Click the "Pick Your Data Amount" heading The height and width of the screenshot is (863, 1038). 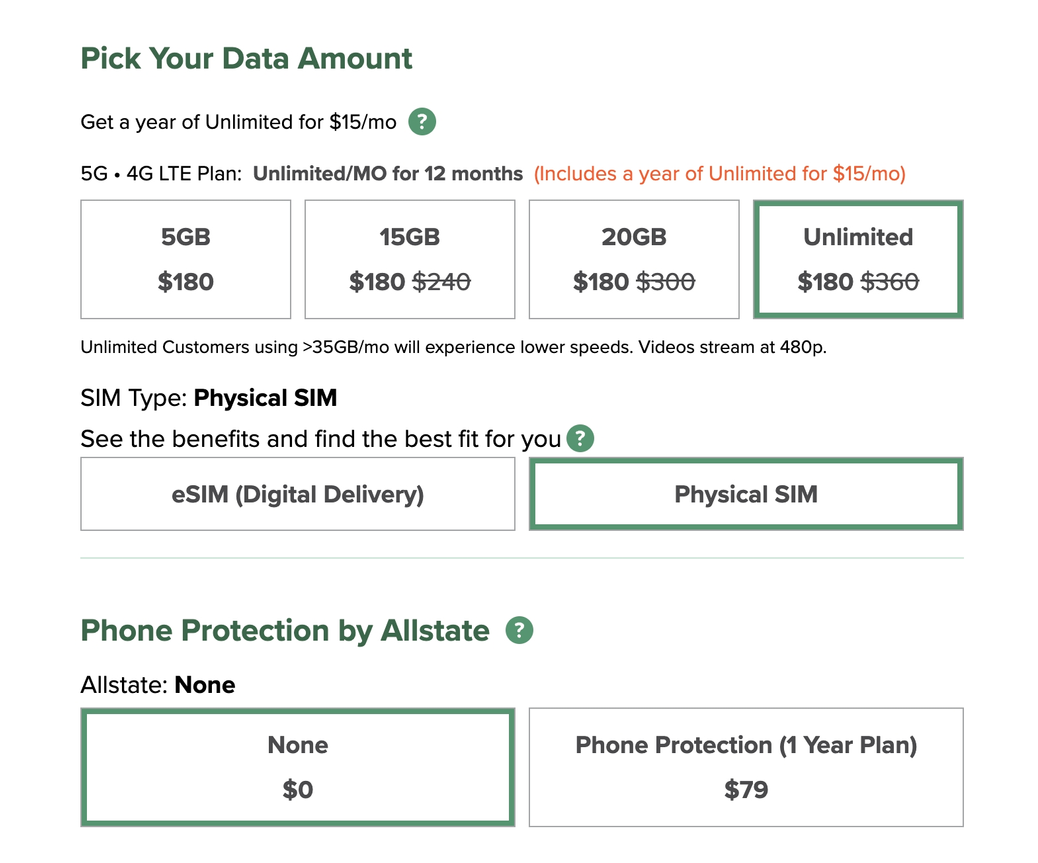246,58
